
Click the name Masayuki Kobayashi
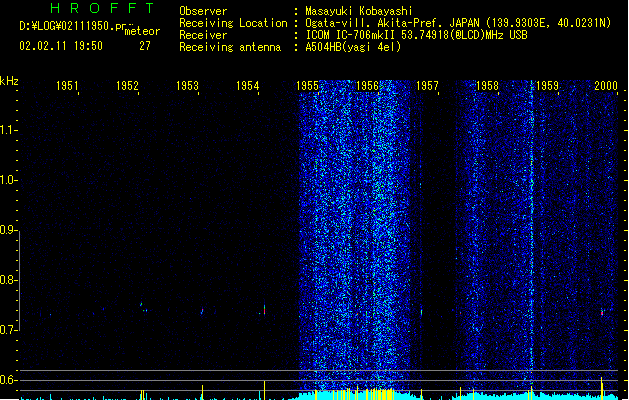(x=359, y=11)
